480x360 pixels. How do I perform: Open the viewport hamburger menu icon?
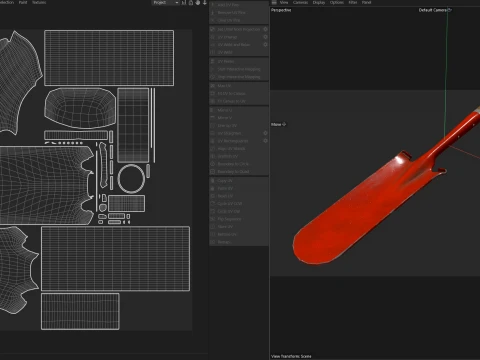(x=274, y=2)
